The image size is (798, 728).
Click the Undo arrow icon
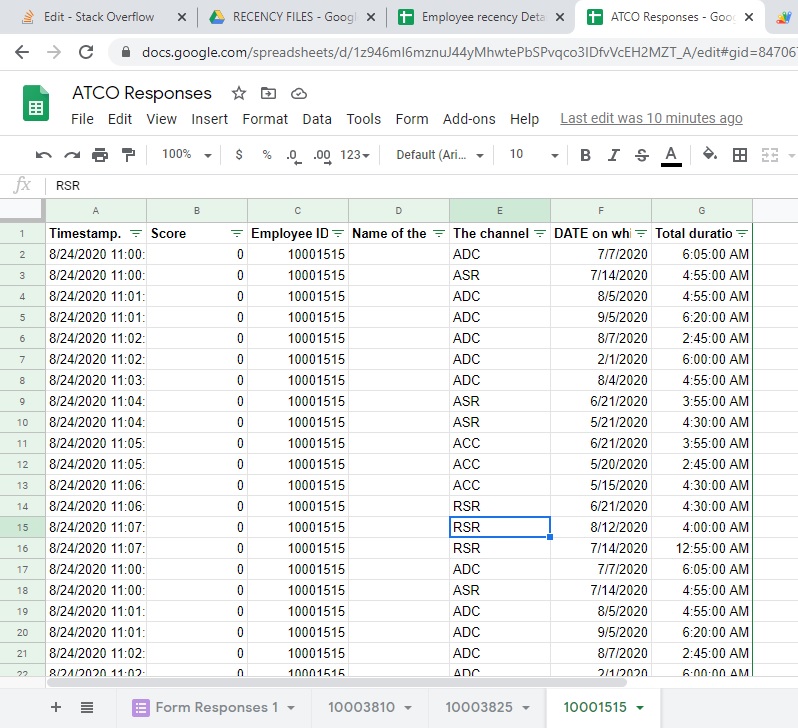[43, 155]
